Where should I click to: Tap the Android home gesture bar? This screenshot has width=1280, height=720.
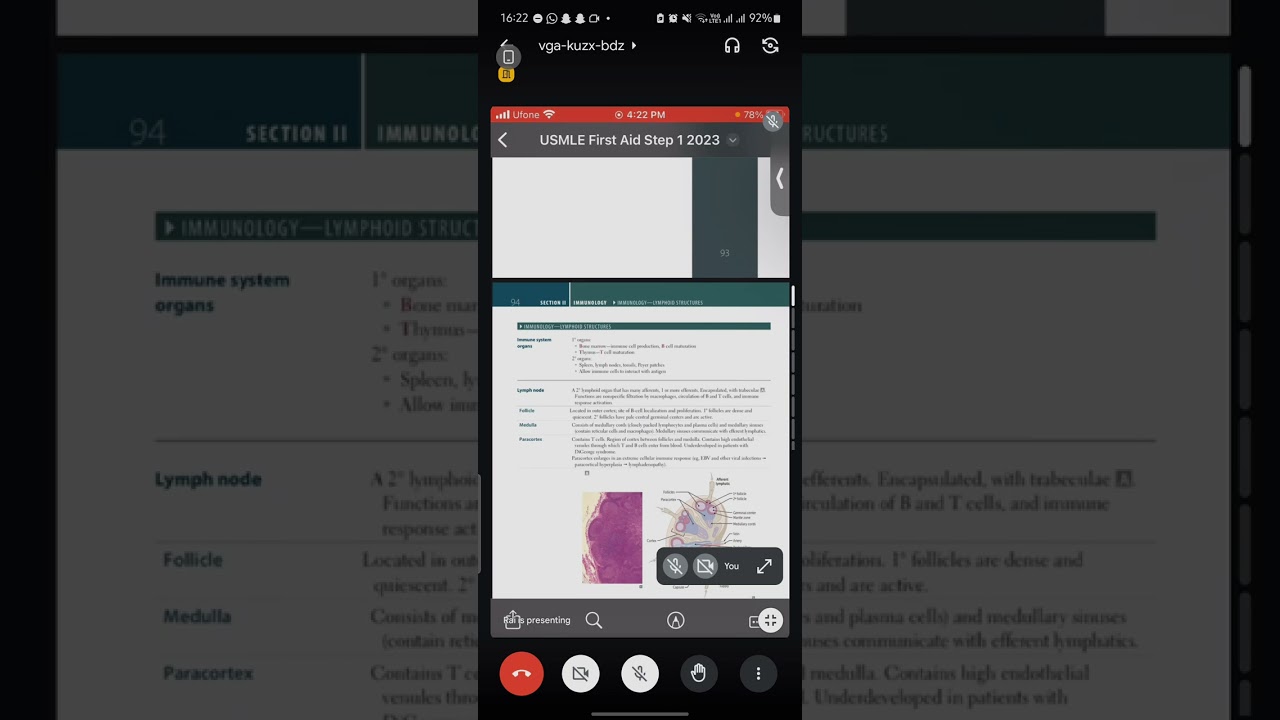(640, 714)
